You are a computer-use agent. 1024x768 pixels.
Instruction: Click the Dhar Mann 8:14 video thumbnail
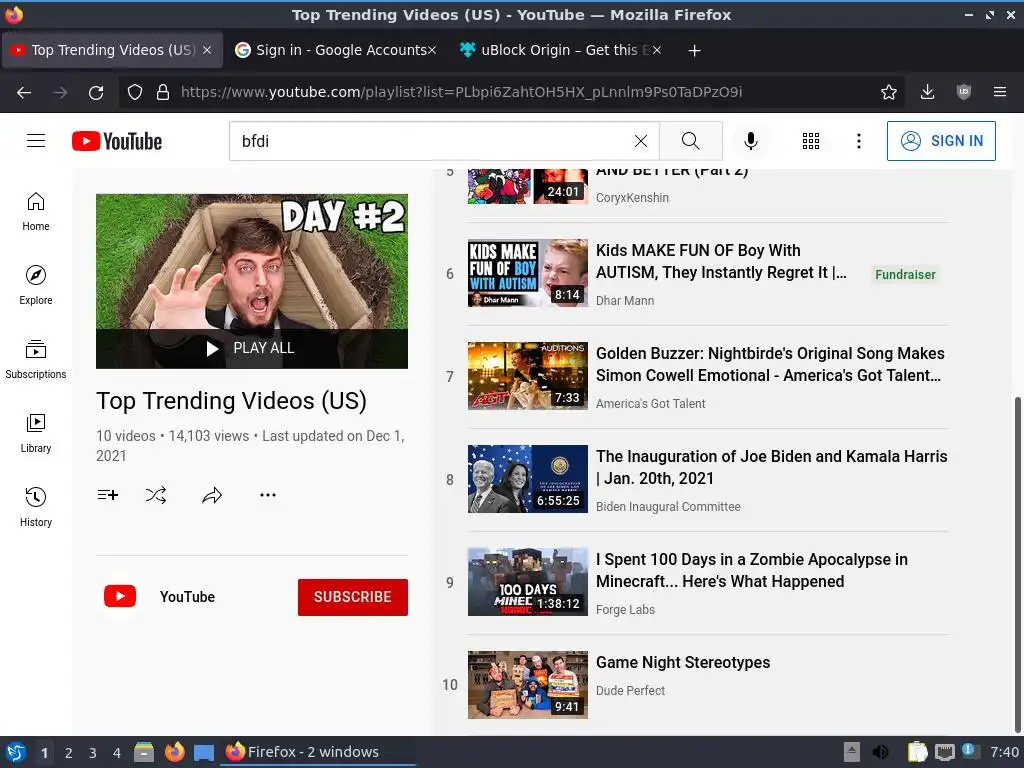528,273
